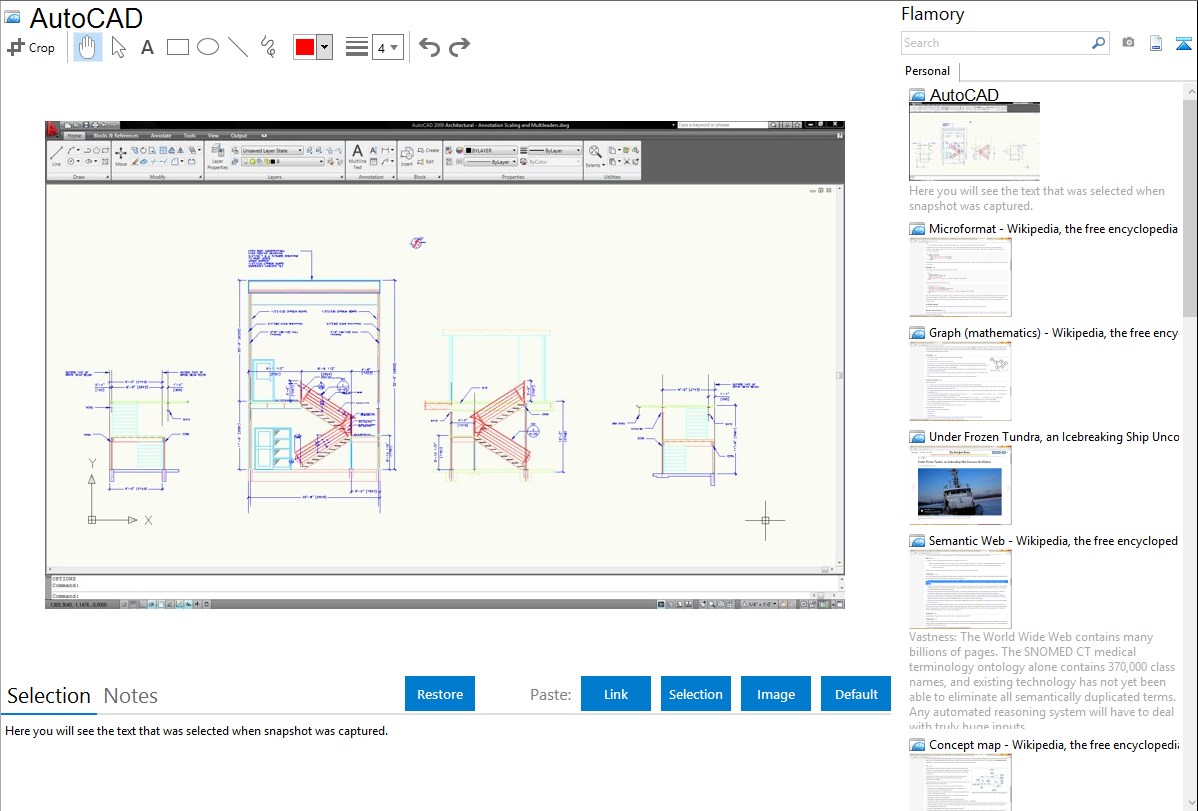Screen dimensions: 1198x811
Task: Open the Concept map snapshot title
Action: pos(1053,744)
